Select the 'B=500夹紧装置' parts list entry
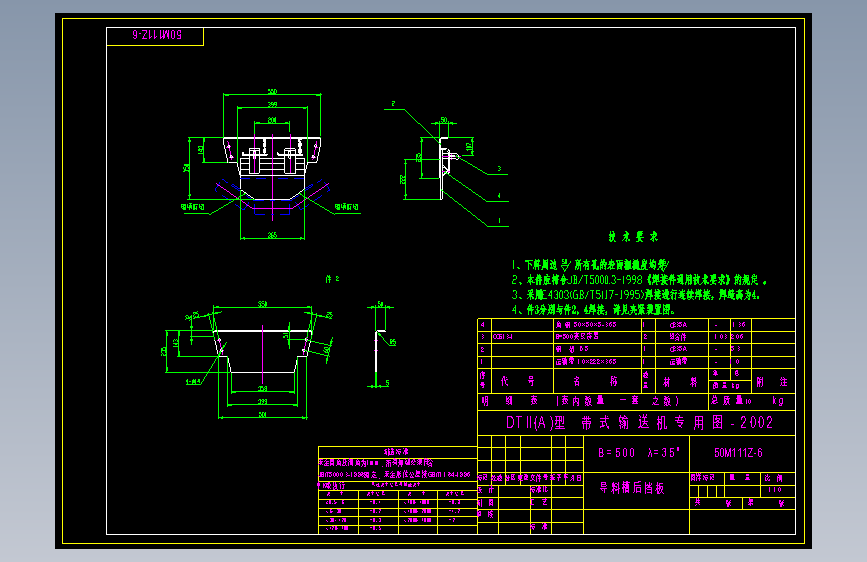This screenshot has width=867, height=562. 577,336
